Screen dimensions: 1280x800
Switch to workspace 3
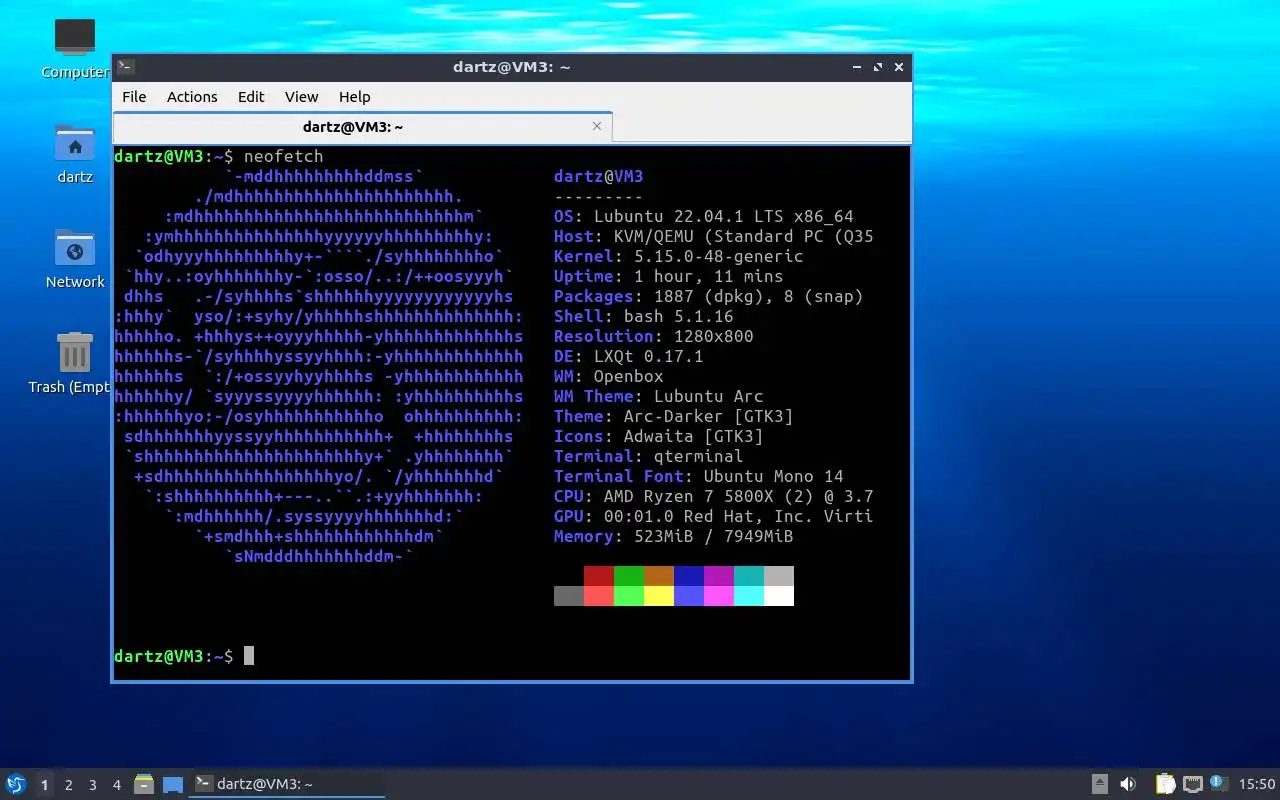[92, 785]
